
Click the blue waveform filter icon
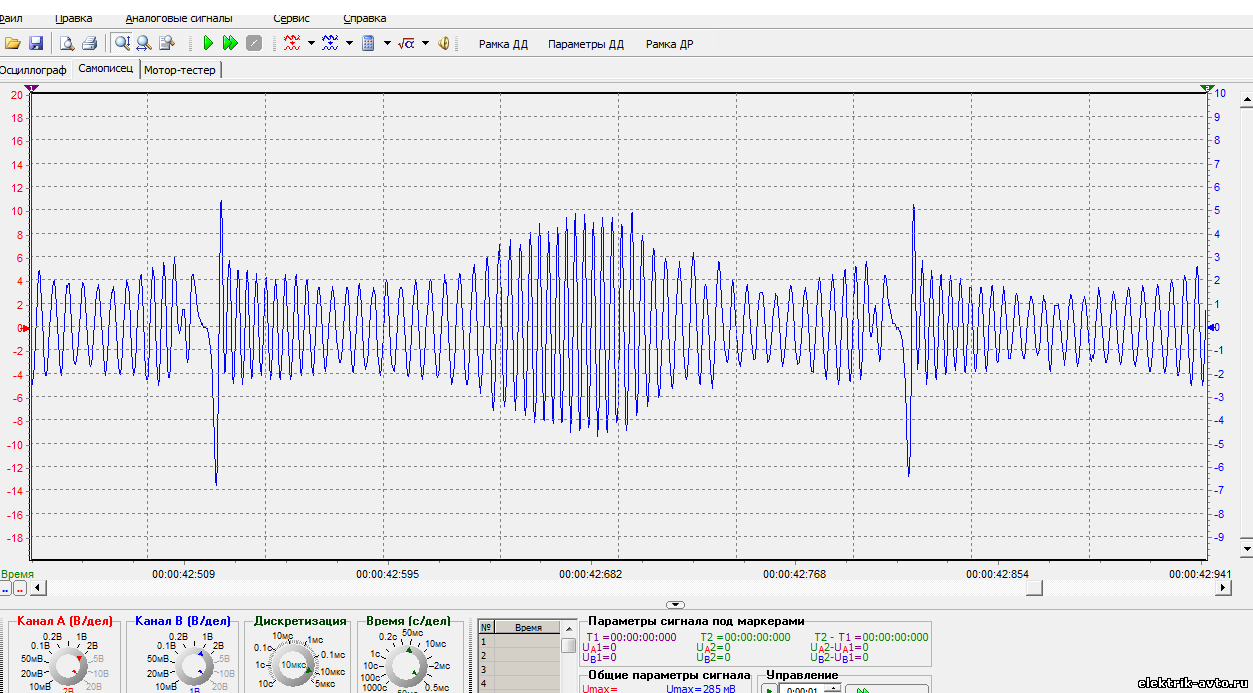coord(330,43)
